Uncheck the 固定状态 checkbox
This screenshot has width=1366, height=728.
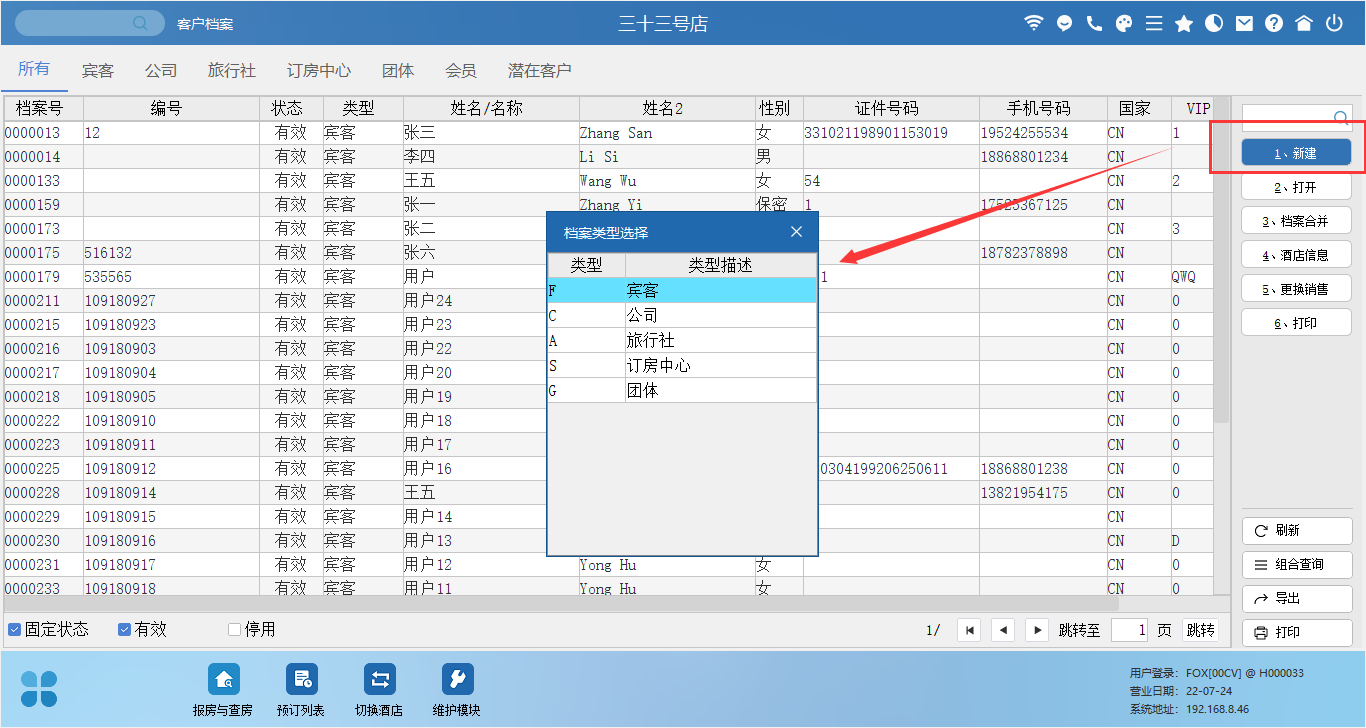(15, 630)
